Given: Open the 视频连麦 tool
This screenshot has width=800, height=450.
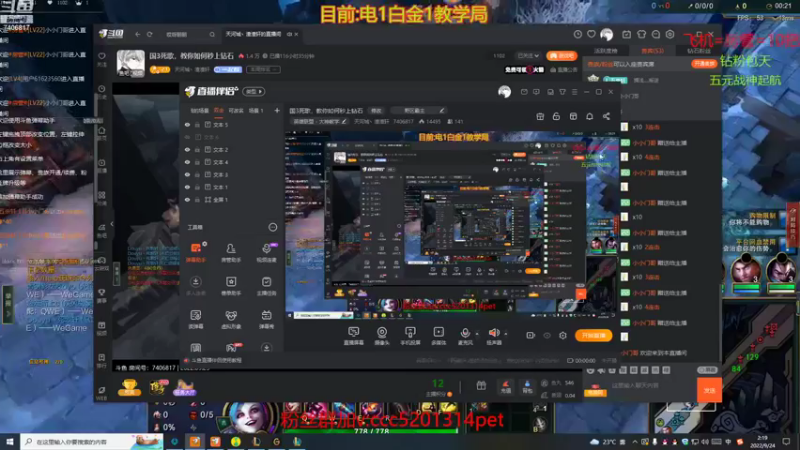Looking at the screenshot, I should [266, 252].
